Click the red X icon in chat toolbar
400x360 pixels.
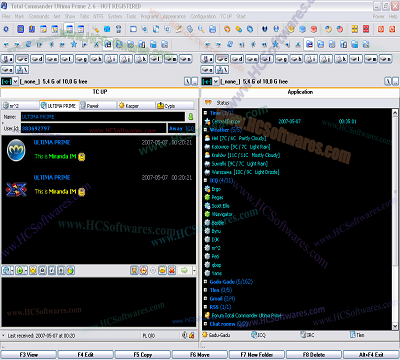pos(172,270)
